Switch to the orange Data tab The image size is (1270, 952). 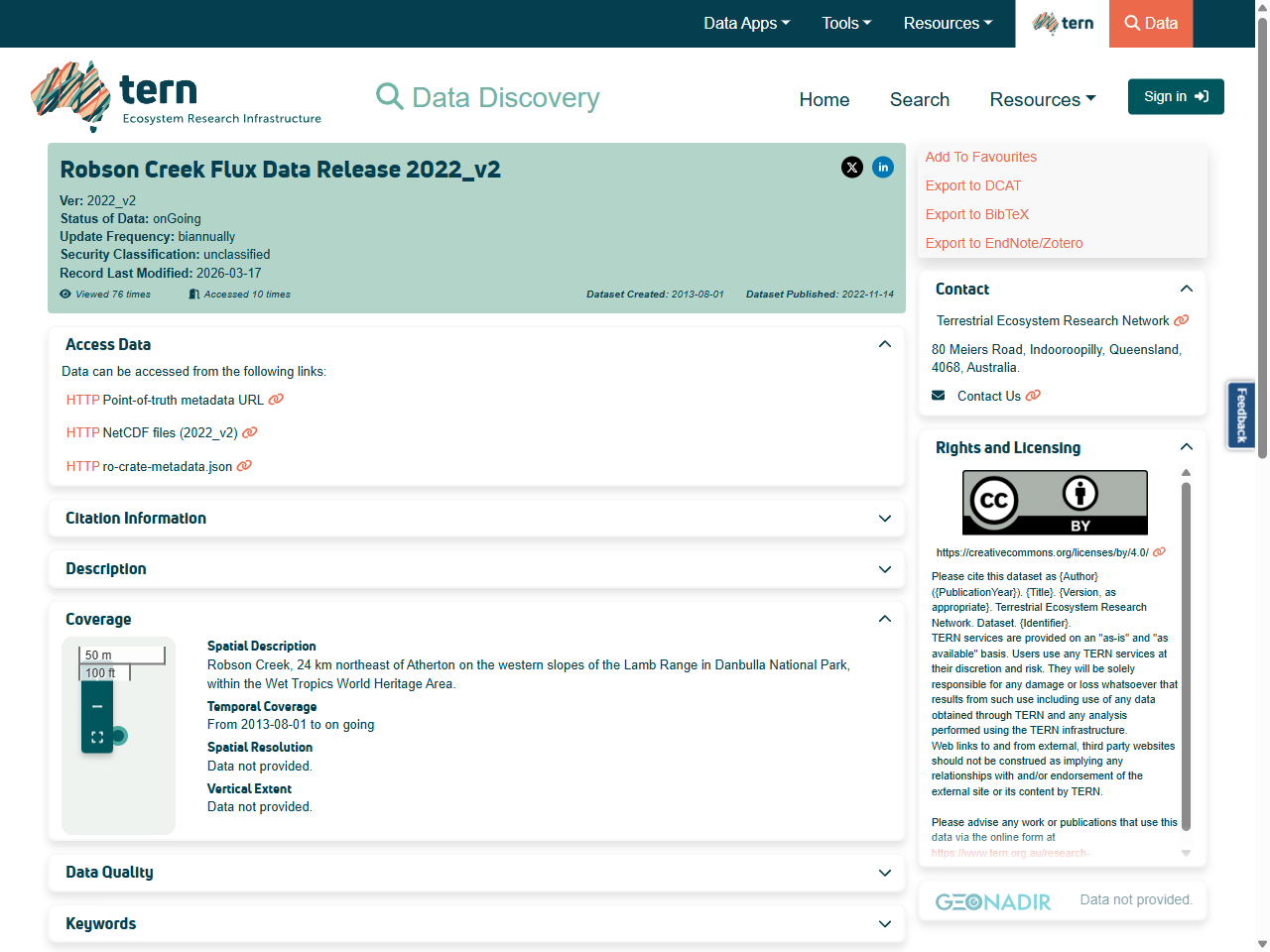point(1151,24)
